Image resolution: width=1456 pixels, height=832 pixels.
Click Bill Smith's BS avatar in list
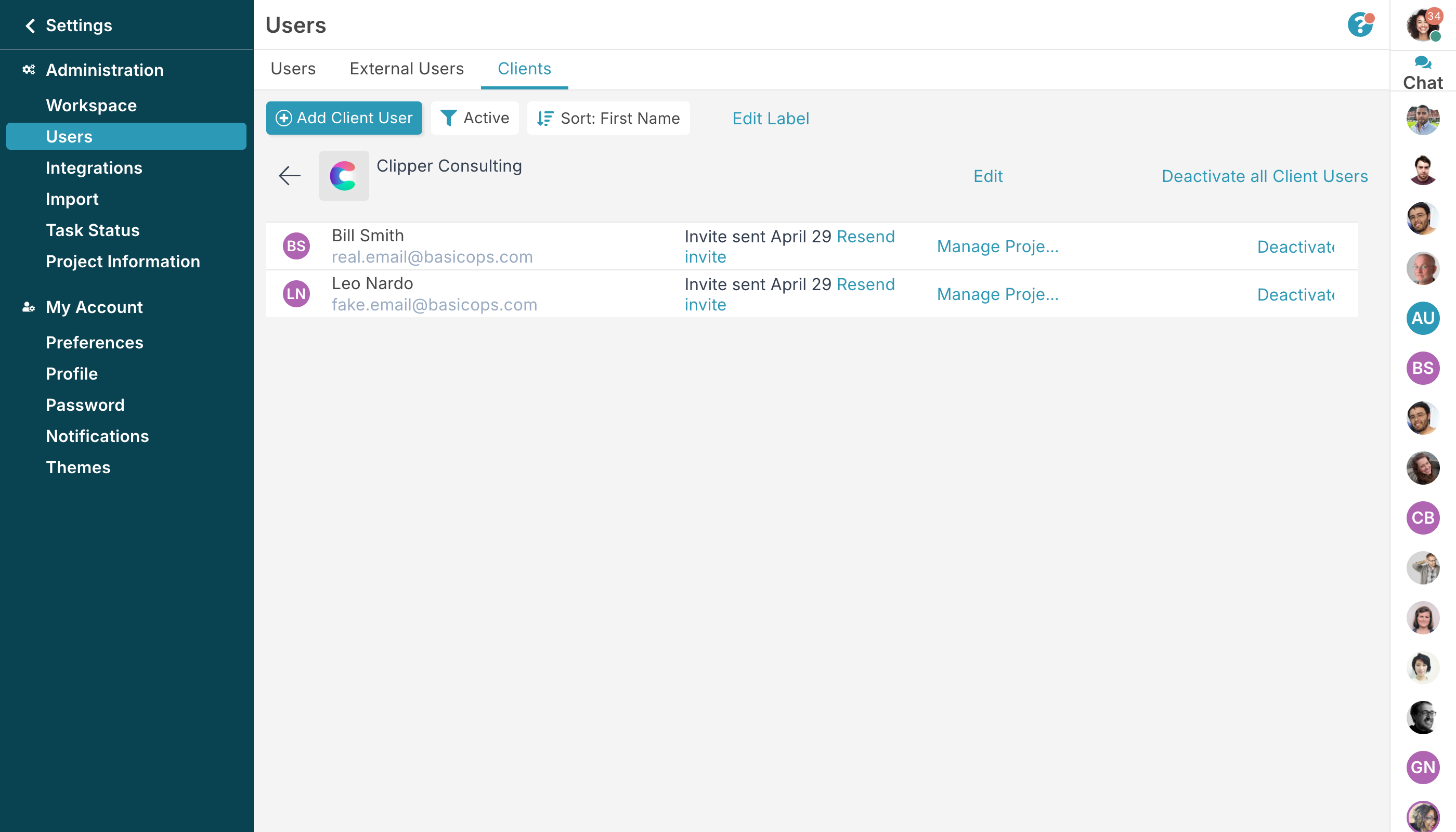click(296, 246)
